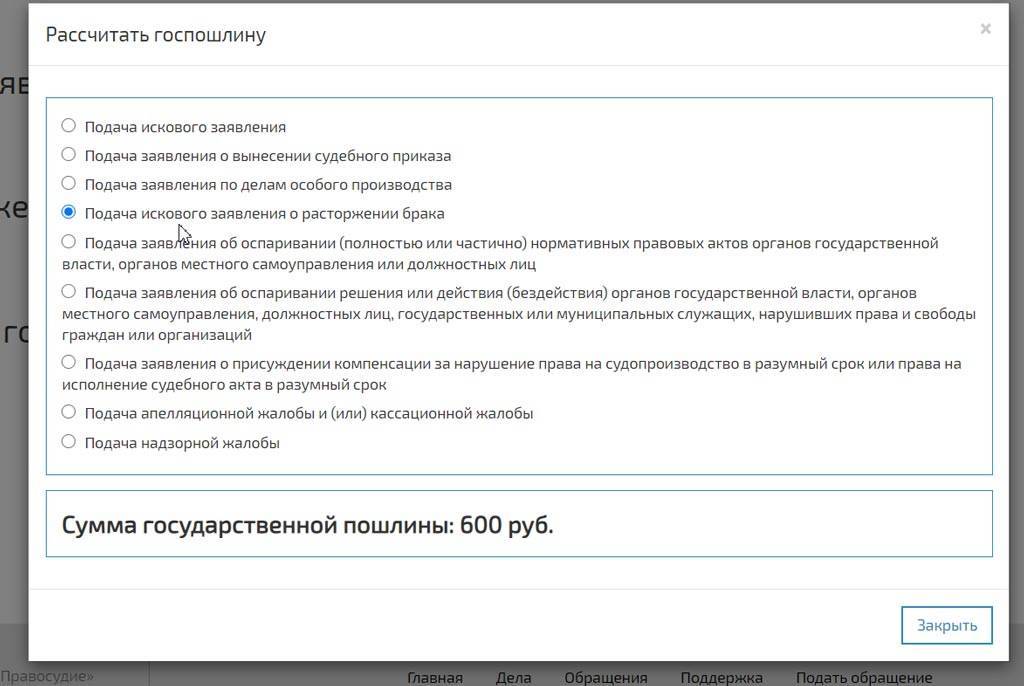The width and height of the screenshot is (1024, 686).
Task: Click the 'Рассчитать госпошлину' dialog title
Action: [x=156, y=35]
